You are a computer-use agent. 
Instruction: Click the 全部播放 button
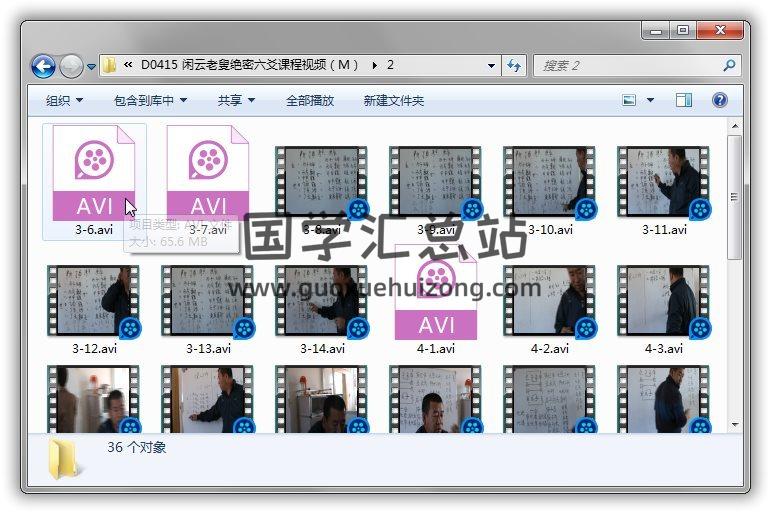click(x=310, y=100)
